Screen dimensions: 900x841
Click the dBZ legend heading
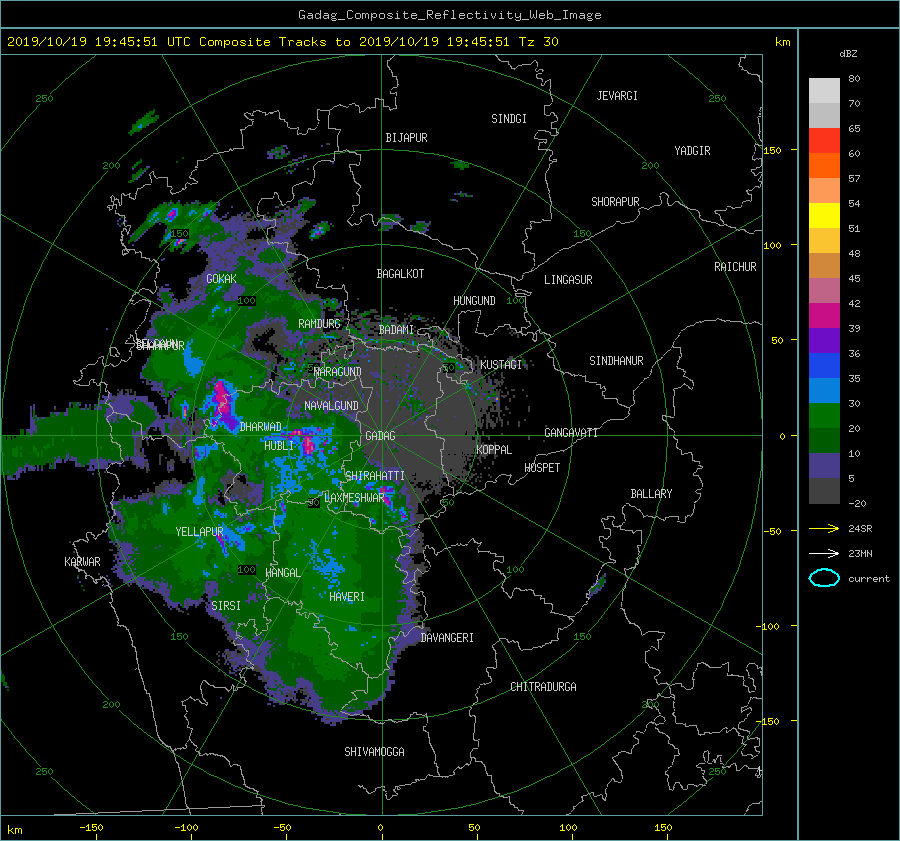pos(848,53)
